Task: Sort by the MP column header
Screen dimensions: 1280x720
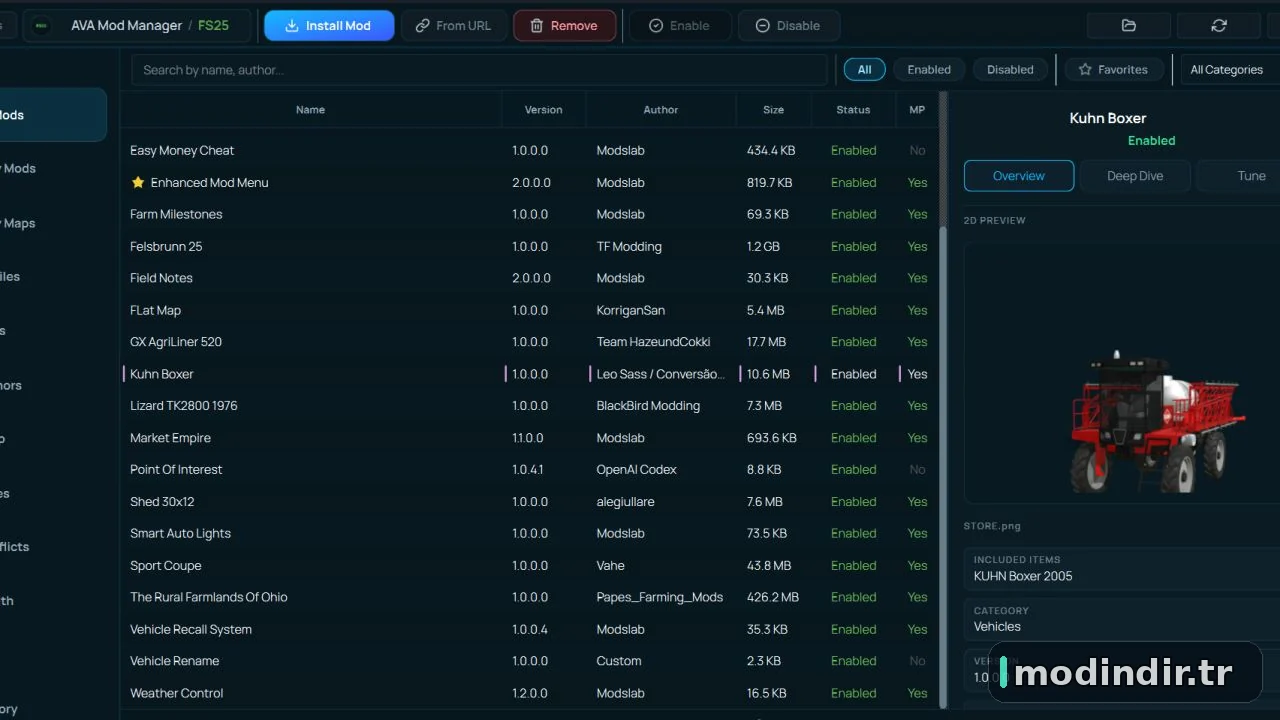Action: point(917,110)
